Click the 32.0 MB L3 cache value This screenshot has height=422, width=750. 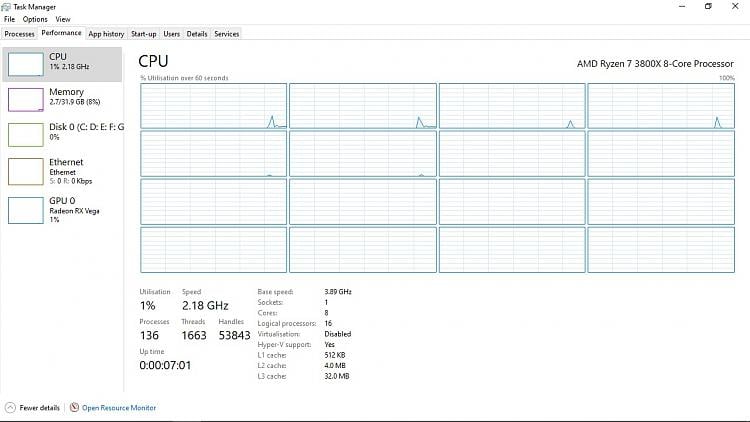pyautogui.click(x=337, y=376)
